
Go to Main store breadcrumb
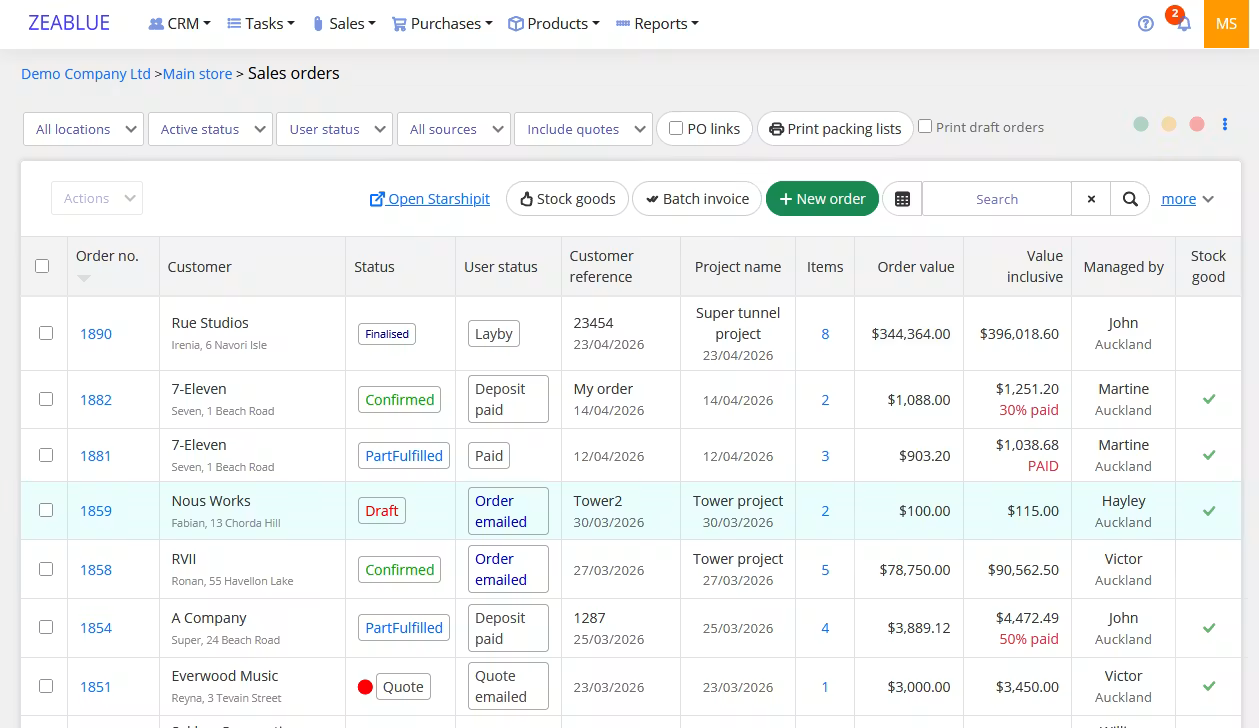197,74
